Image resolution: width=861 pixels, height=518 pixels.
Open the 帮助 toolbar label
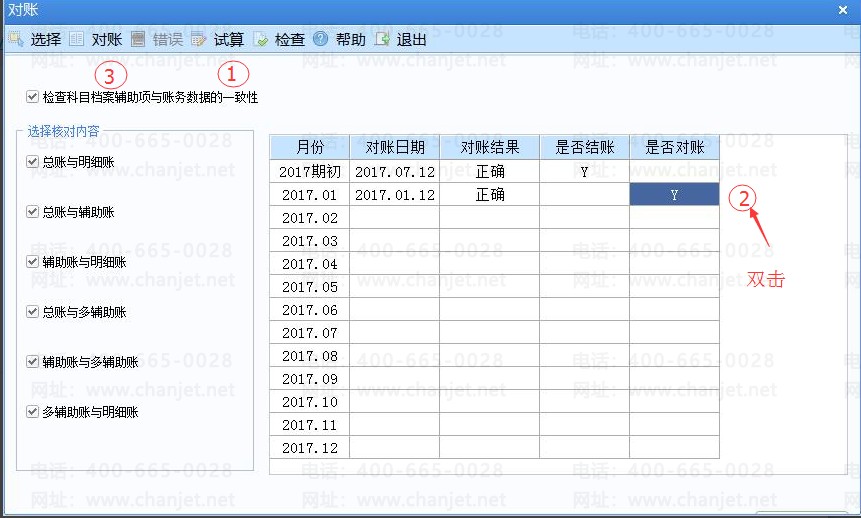point(350,40)
